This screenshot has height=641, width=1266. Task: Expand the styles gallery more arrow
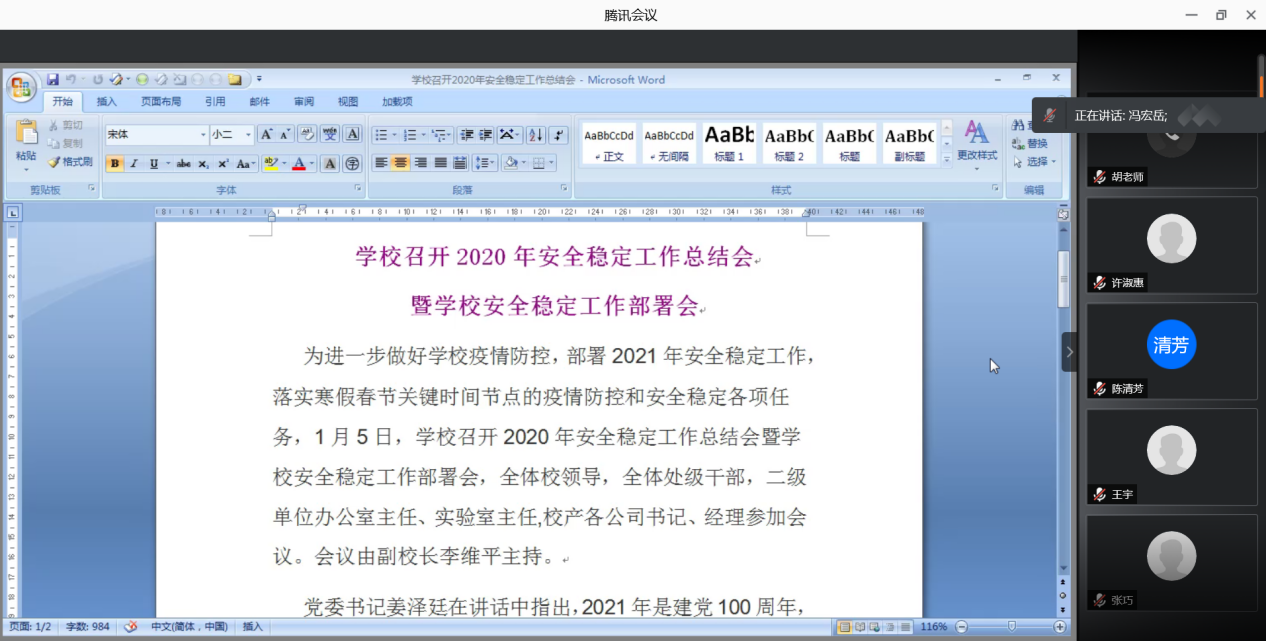947,159
